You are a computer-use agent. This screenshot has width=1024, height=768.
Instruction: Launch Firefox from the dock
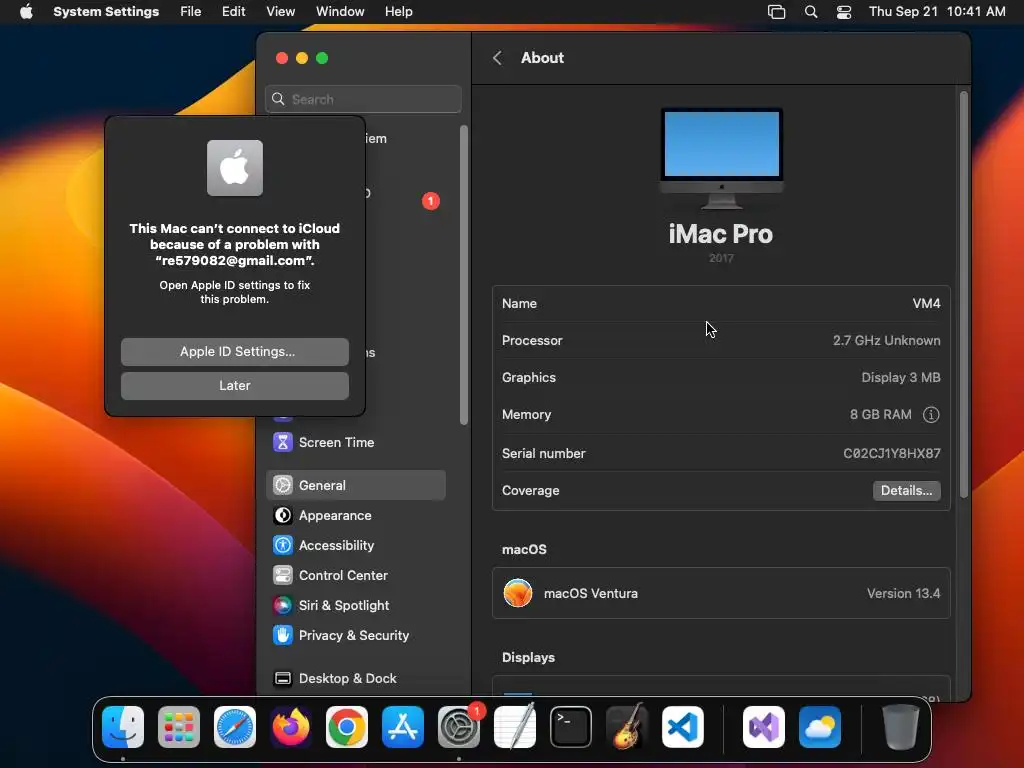point(291,727)
